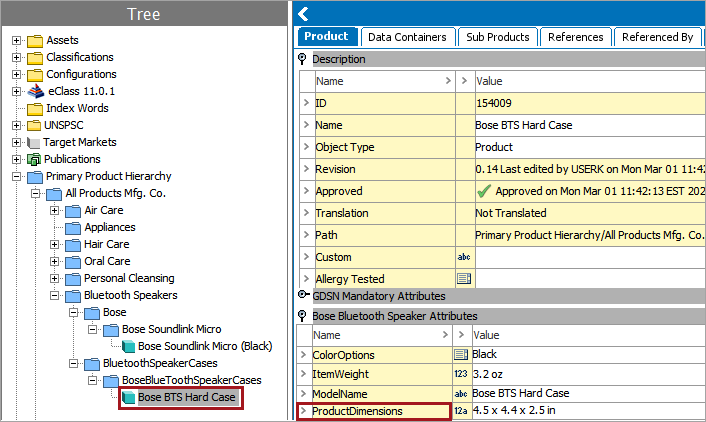Click the Bluetooth Speakers blue folder icon

(73, 296)
